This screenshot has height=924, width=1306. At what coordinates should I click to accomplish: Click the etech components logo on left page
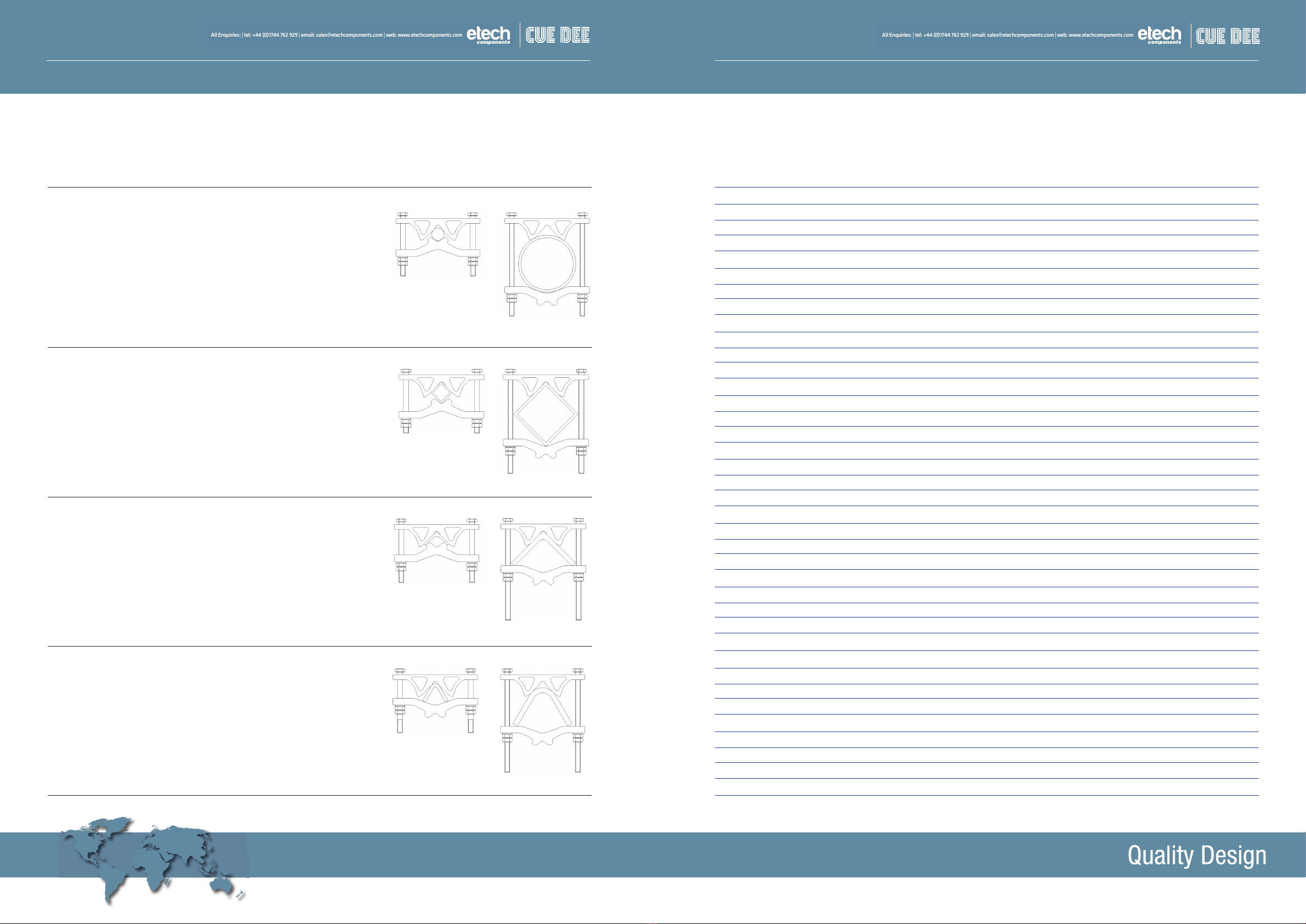(x=488, y=35)
